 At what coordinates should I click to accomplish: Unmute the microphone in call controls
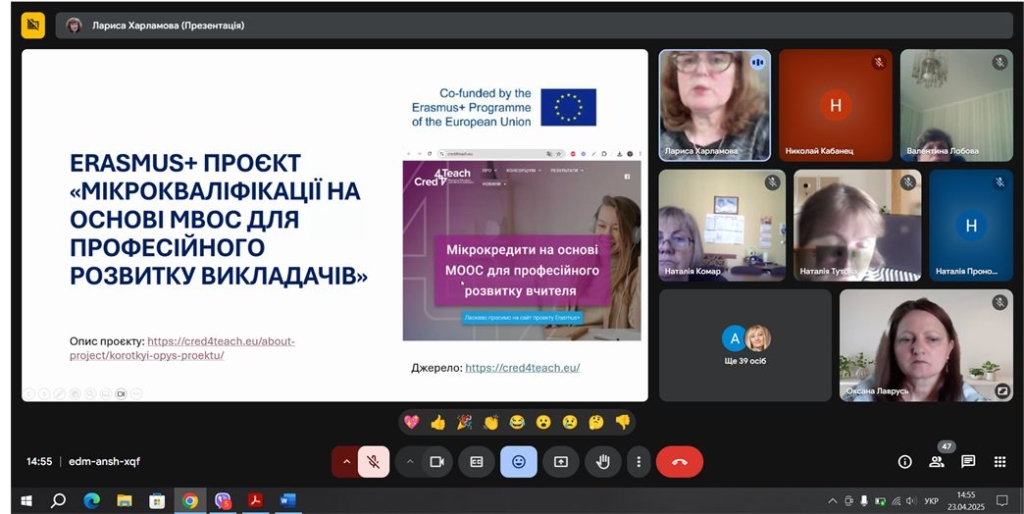373,461
